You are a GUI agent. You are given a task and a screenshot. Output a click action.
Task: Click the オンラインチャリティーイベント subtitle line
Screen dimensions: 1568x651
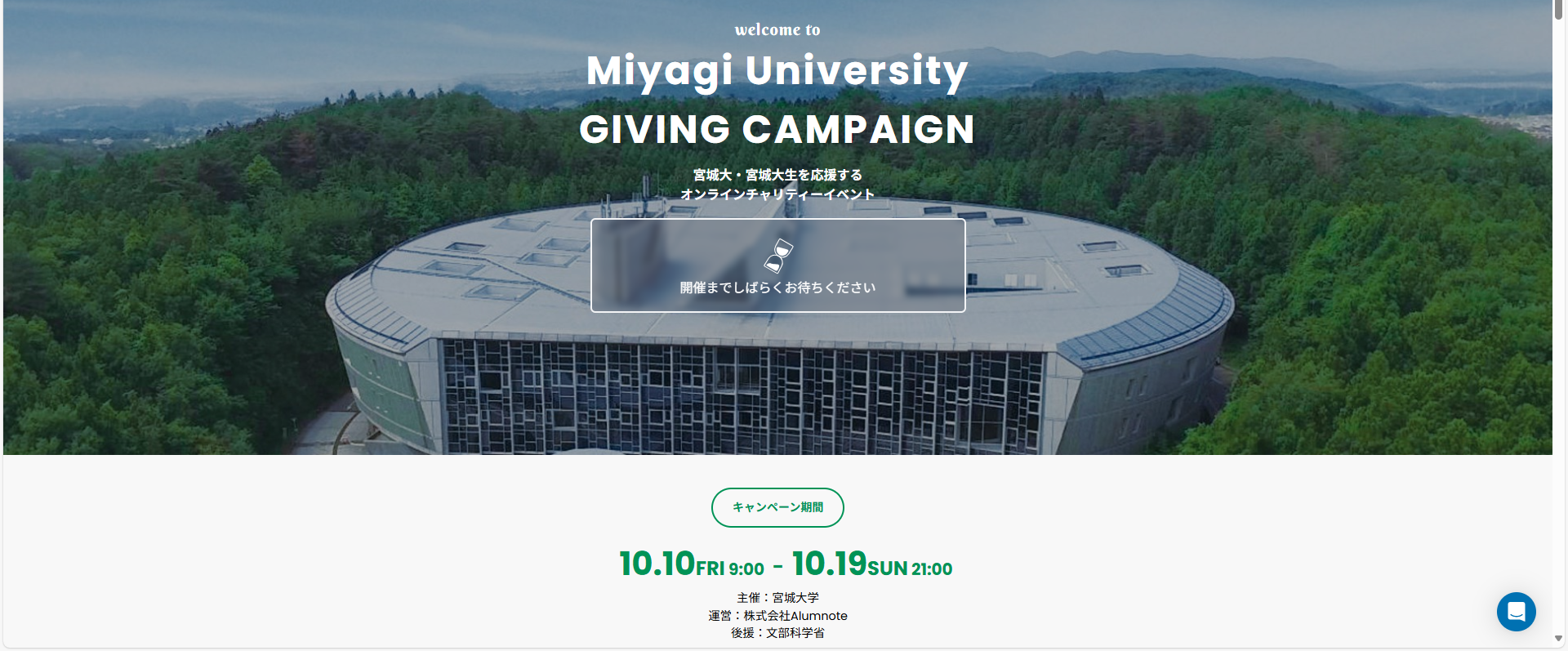click(777, 194)
